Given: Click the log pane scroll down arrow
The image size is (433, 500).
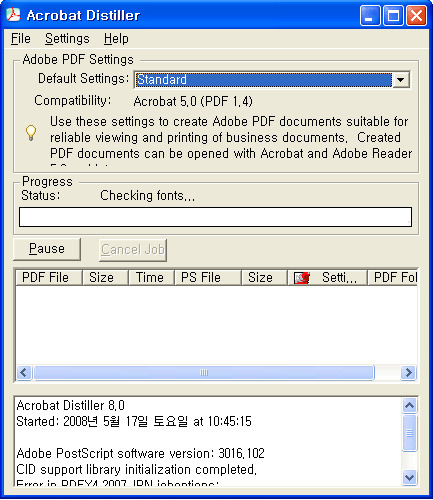Looking at the screenshot, I should [409, 477].
